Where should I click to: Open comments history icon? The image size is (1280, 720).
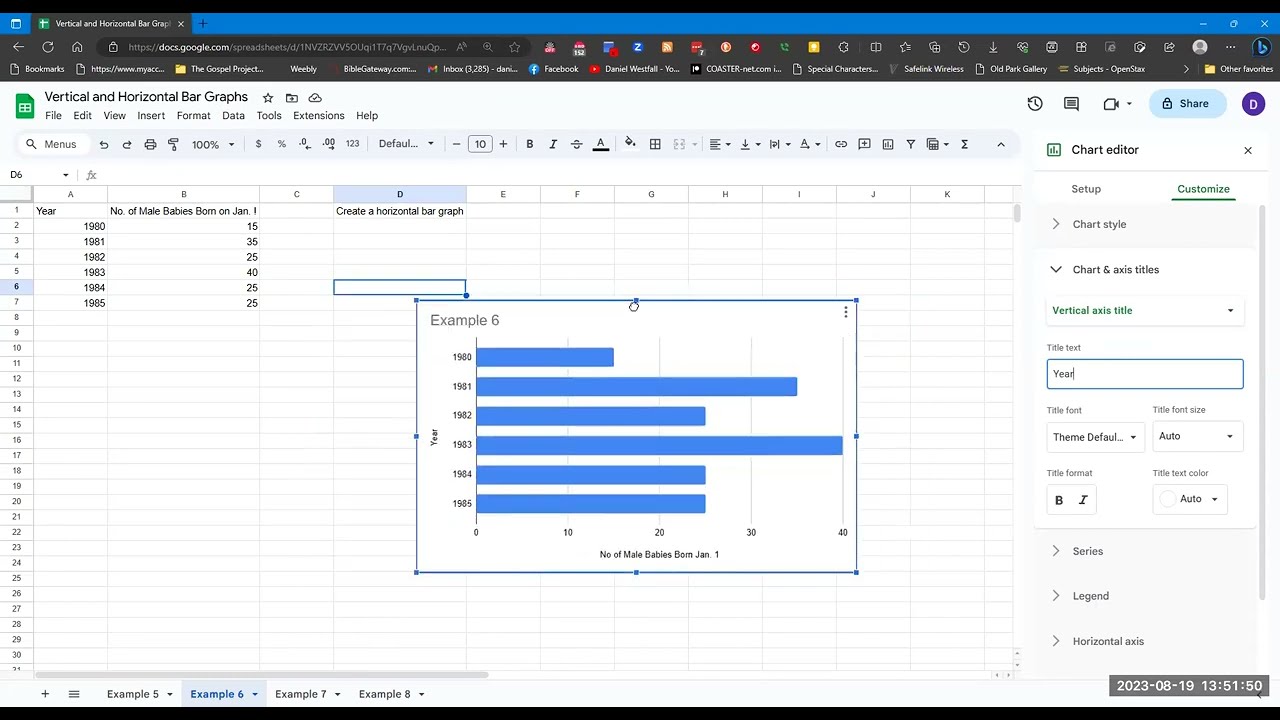click(1071, 104)
